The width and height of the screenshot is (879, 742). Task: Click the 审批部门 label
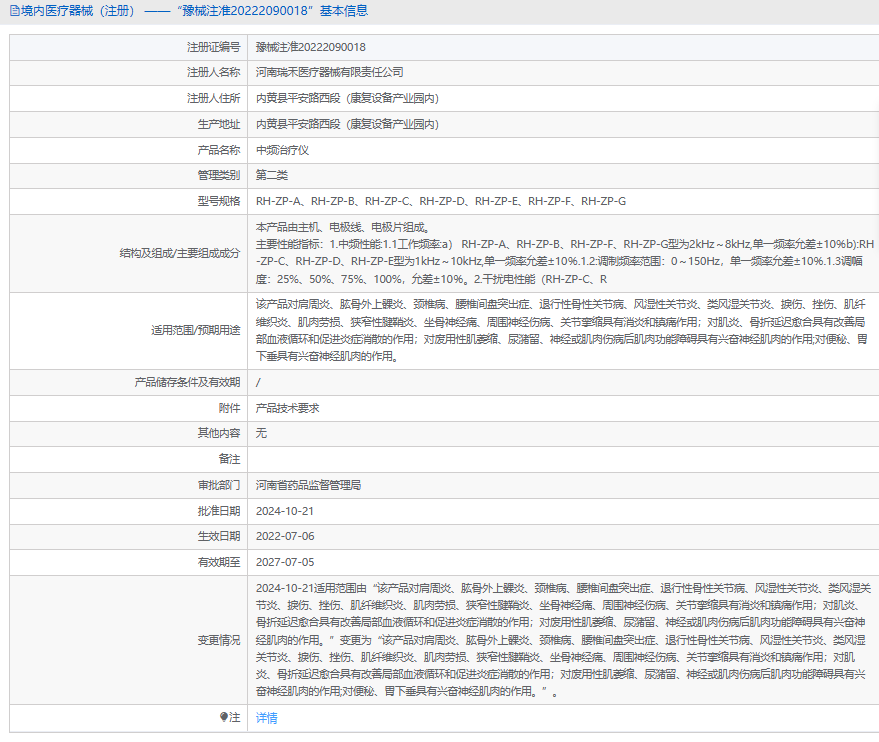point(219,485)
